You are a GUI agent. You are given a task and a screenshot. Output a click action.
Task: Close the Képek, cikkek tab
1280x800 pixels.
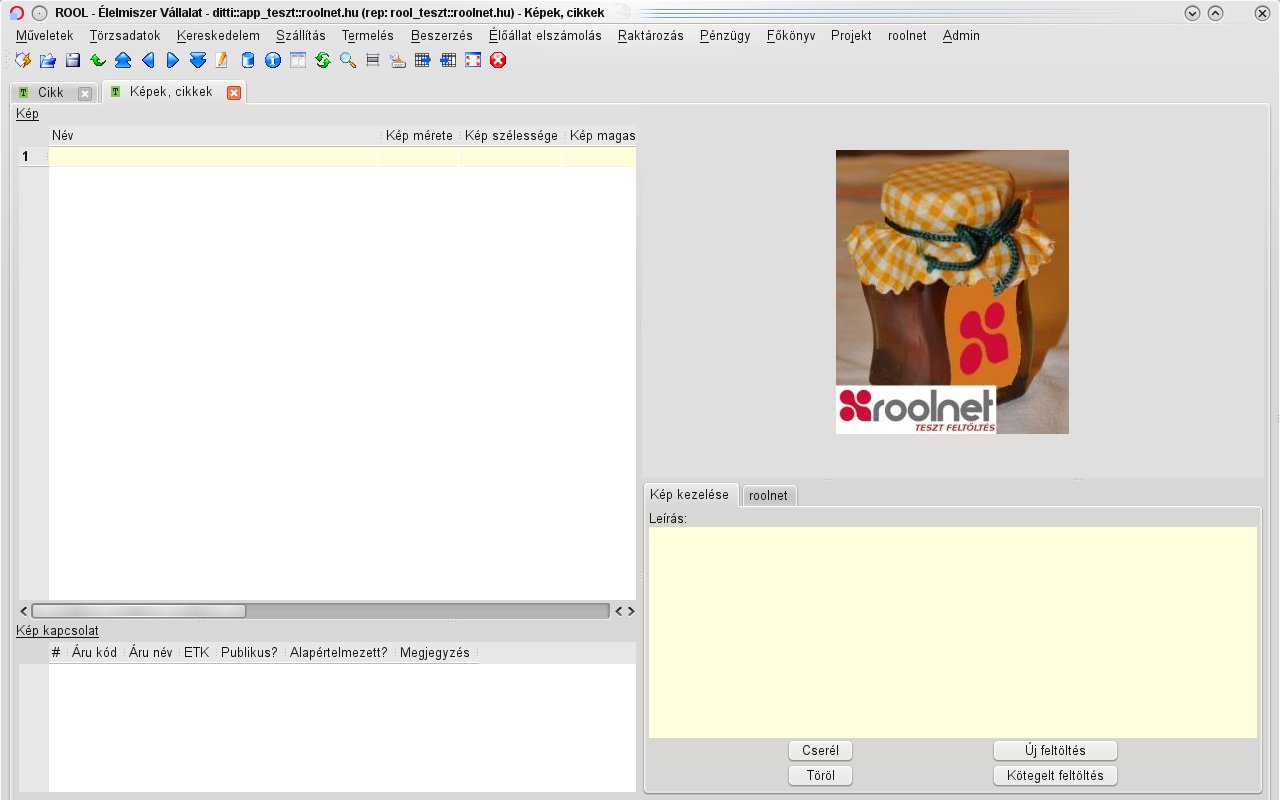tap(234, 93)
